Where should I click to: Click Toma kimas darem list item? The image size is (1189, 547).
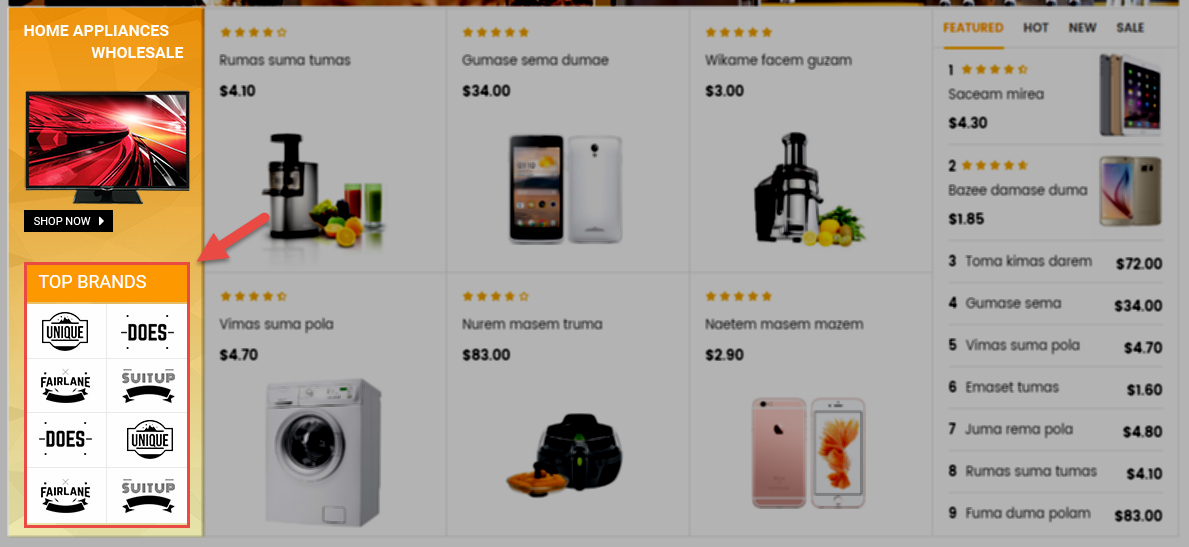pyautogui.click(x=1054, y=262)
